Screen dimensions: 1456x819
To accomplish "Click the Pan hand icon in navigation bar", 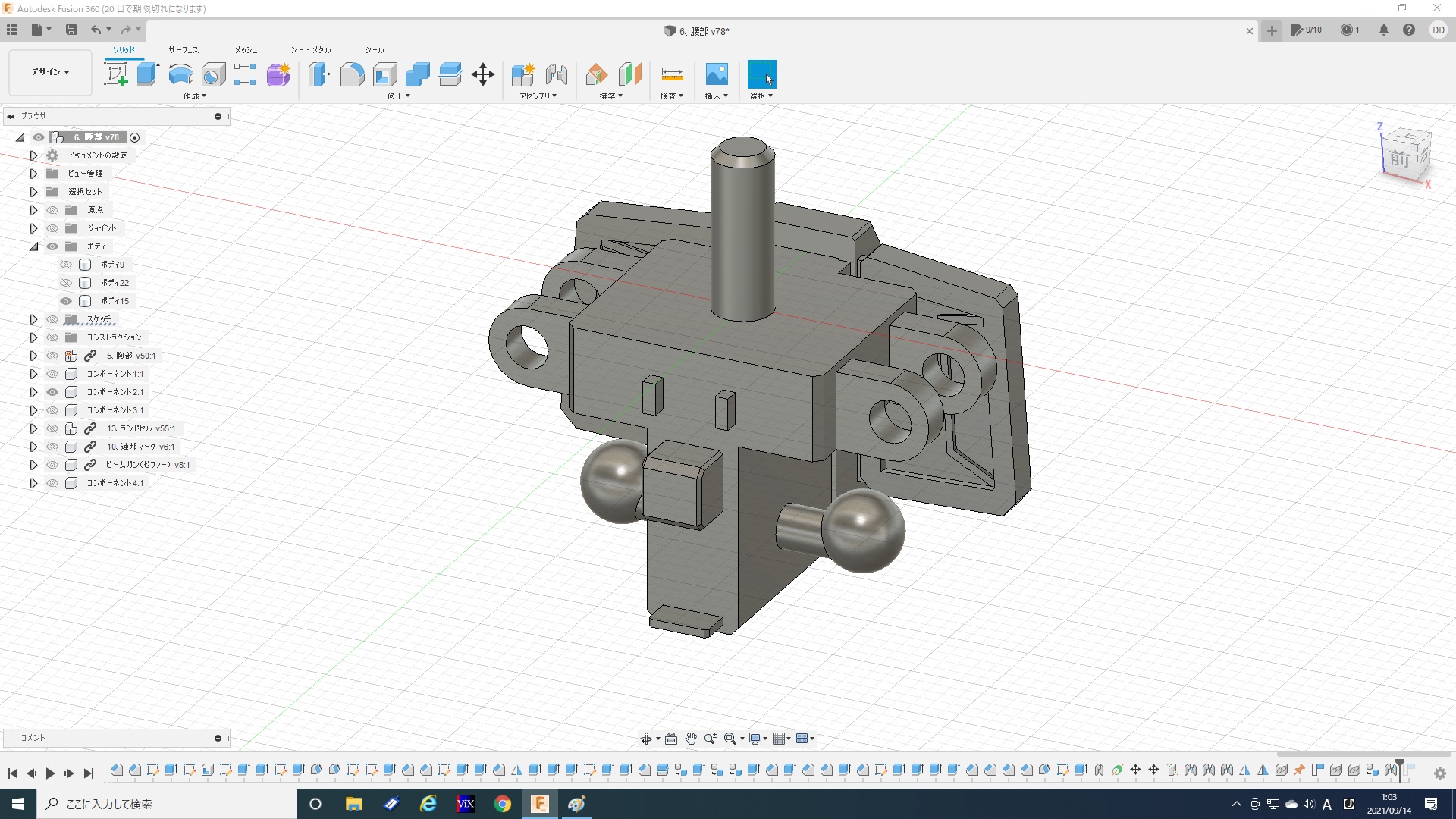I will pos(690,739).
